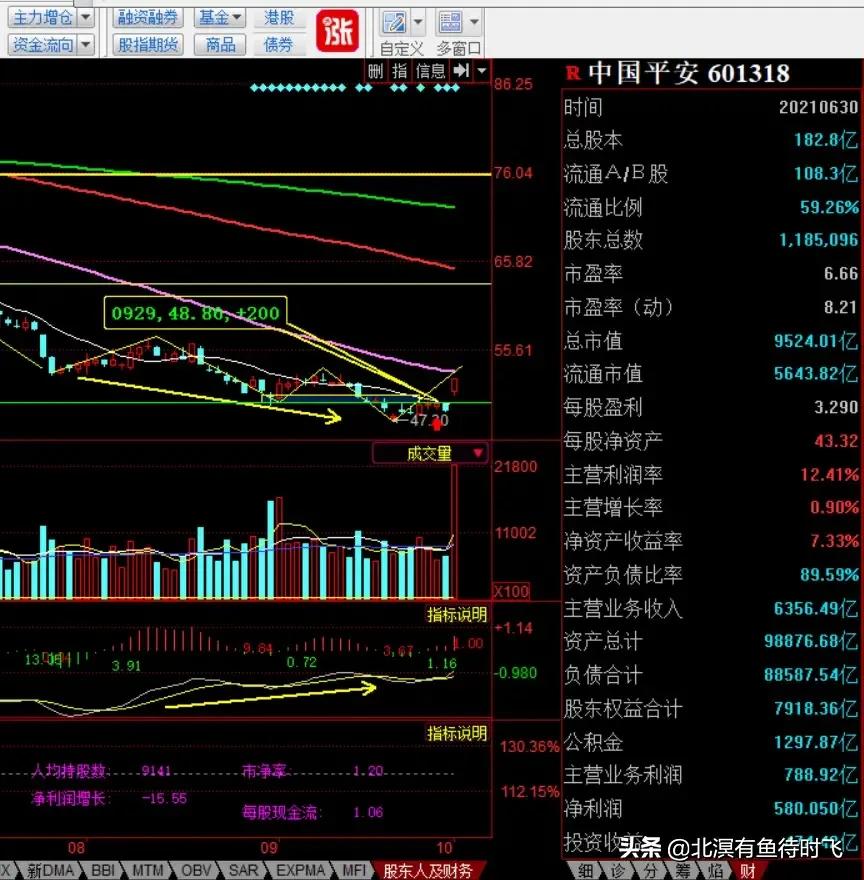Click the 每股盈利 value 3.290
864x880 pixels.
tap(836, 407)
